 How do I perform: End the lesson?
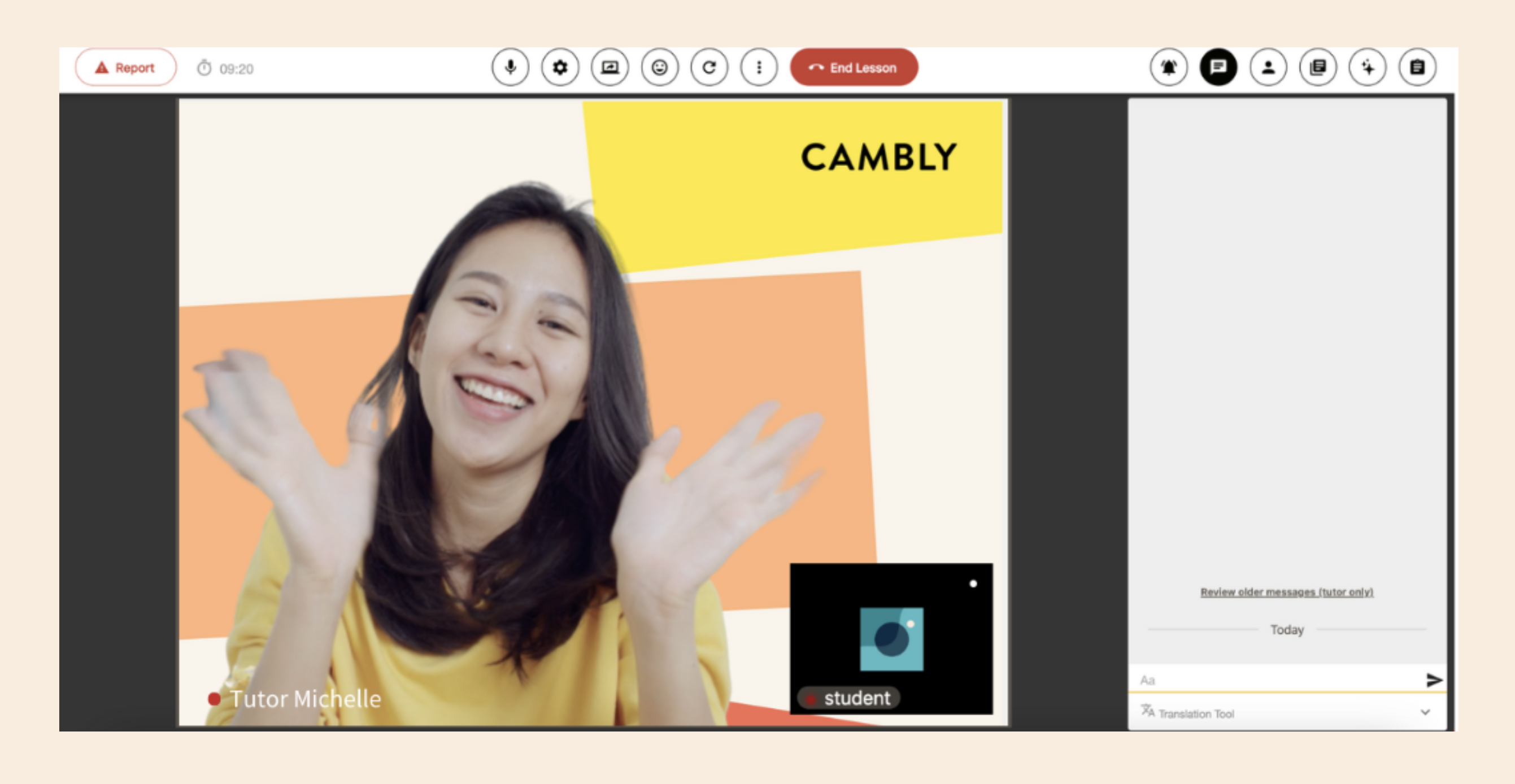pos(854,68)
